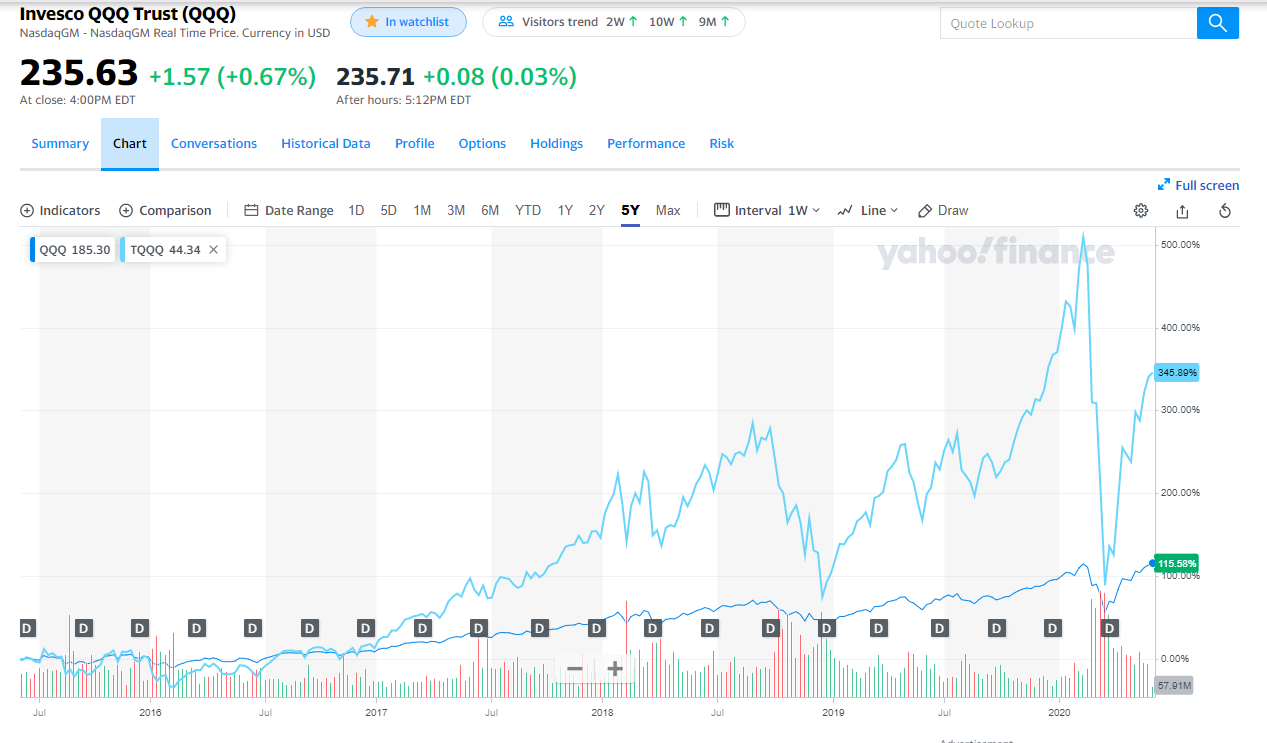Open the Profile tab

coord(414,144)
